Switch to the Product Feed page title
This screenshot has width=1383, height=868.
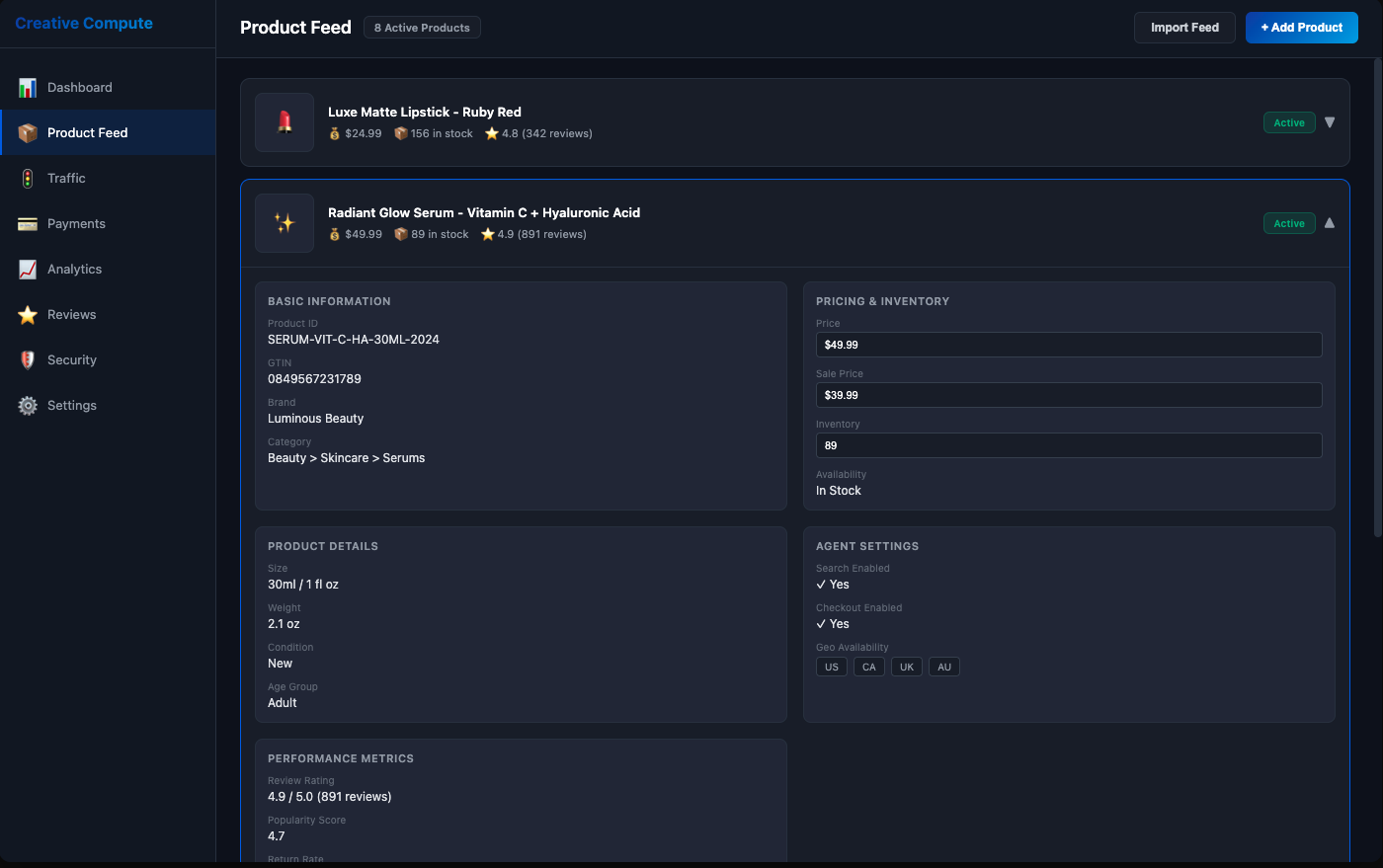294,27
